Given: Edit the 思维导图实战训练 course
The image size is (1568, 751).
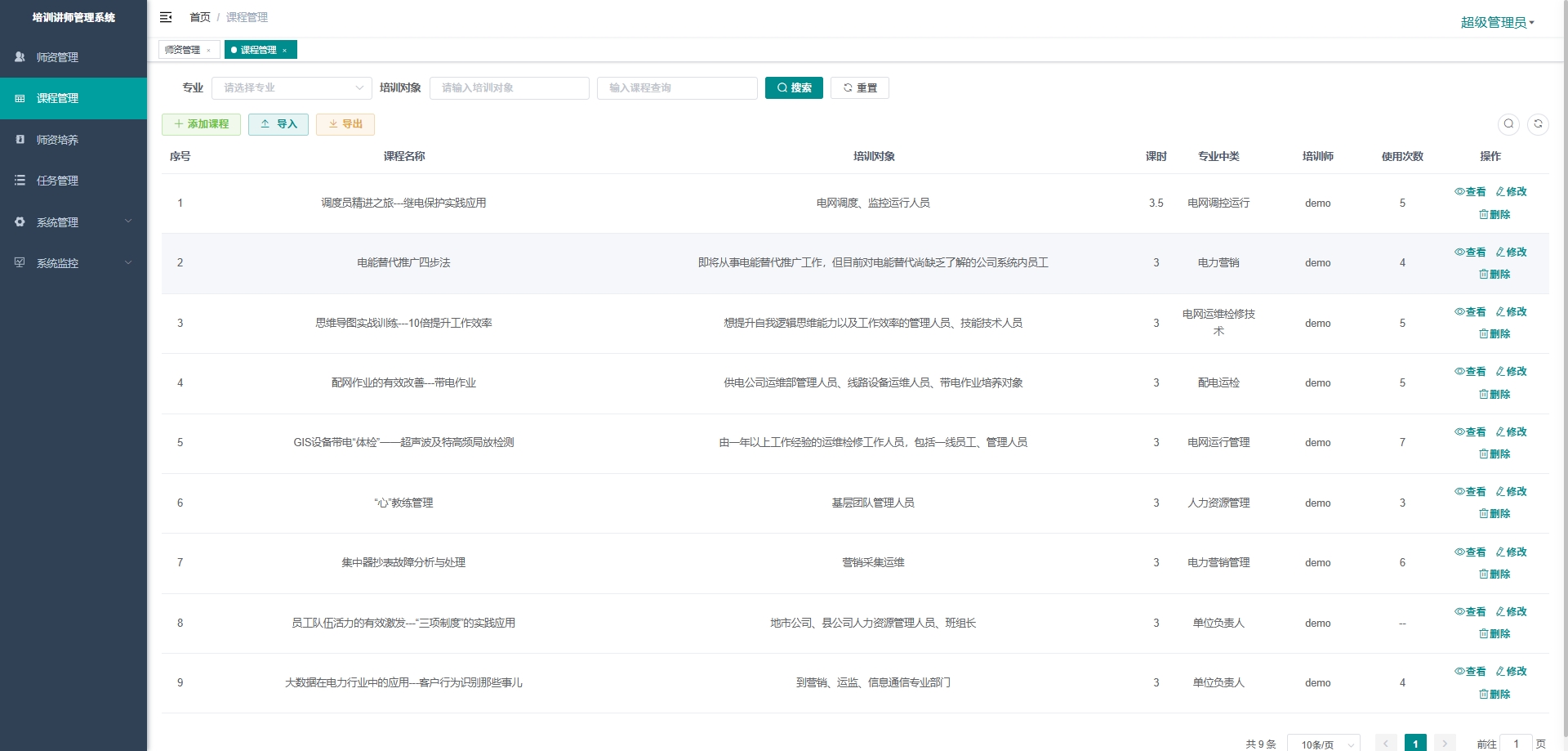Looking at the screenshot, I should (x=1511, y=312).
